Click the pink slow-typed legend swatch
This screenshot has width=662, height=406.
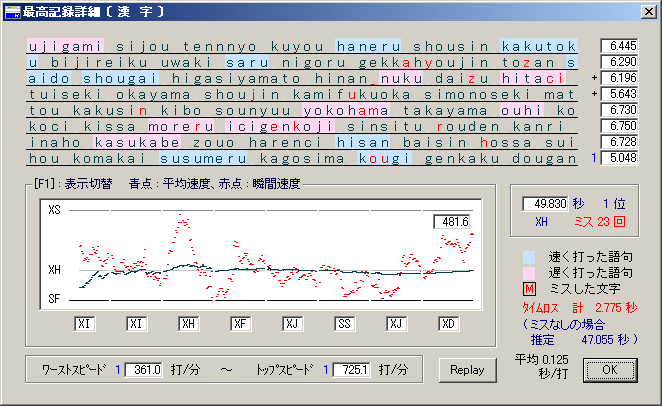(530, 273)
